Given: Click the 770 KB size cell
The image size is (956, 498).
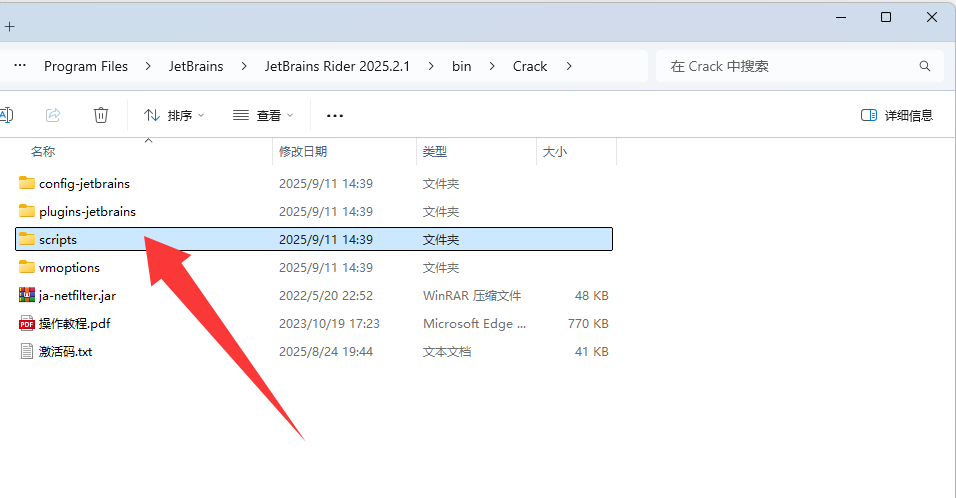Looking at the screenshot, I should click(588, 324).
